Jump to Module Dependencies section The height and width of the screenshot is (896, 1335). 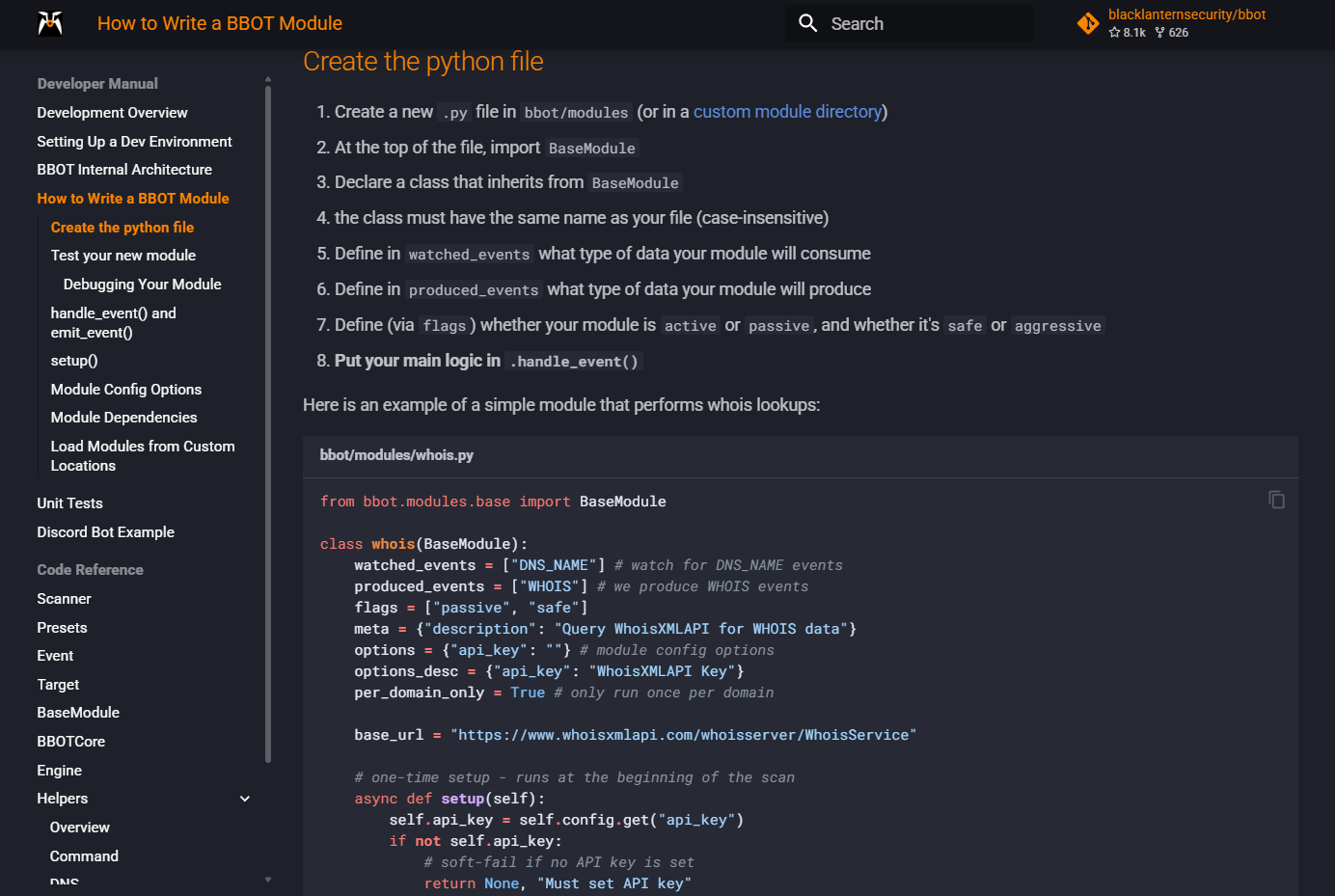point(124,418)
